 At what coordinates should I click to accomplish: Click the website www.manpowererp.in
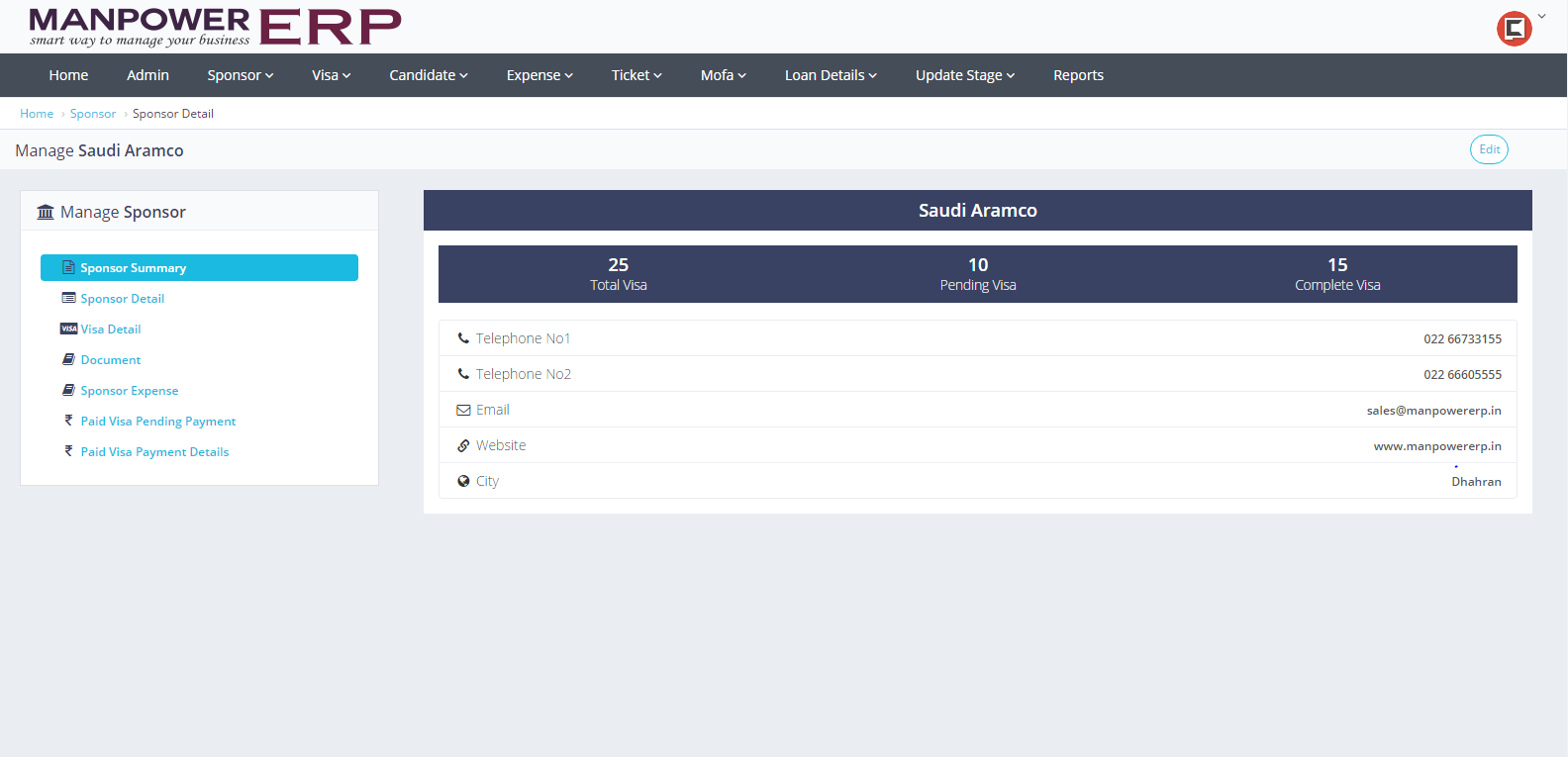point(1437,446)
